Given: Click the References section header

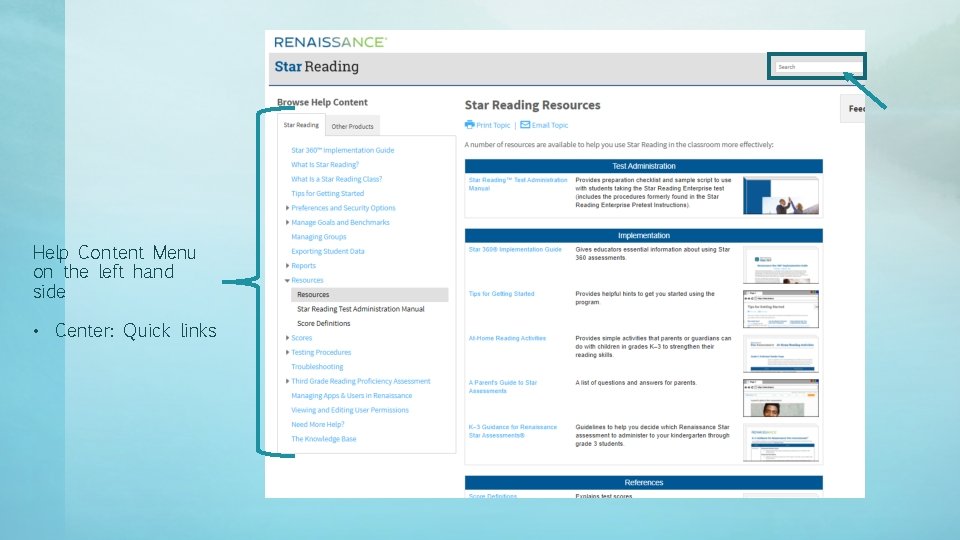Looking at the screenshot, I should tap(643, 482).
